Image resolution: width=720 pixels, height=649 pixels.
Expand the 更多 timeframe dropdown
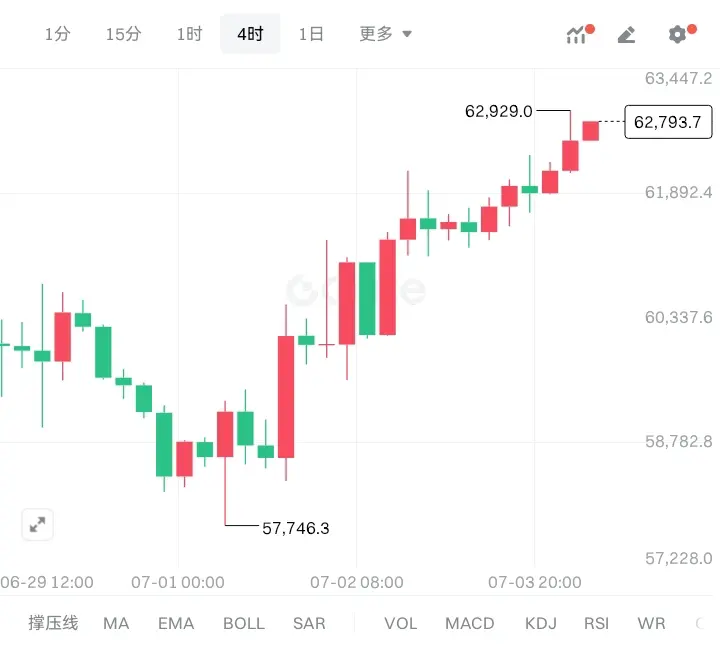click(385, 34)
